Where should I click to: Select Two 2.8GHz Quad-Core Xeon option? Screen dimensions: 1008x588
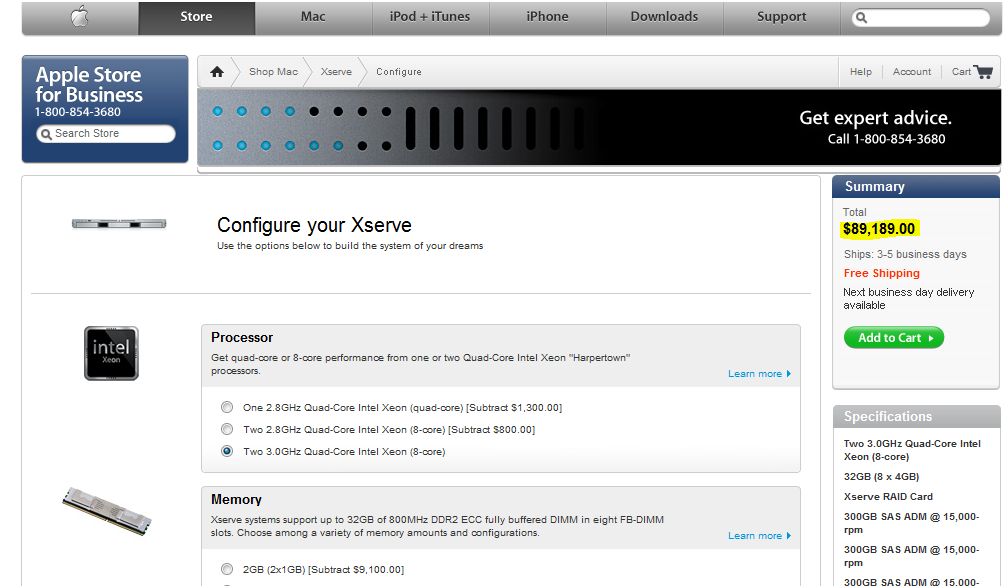[227, 429]
